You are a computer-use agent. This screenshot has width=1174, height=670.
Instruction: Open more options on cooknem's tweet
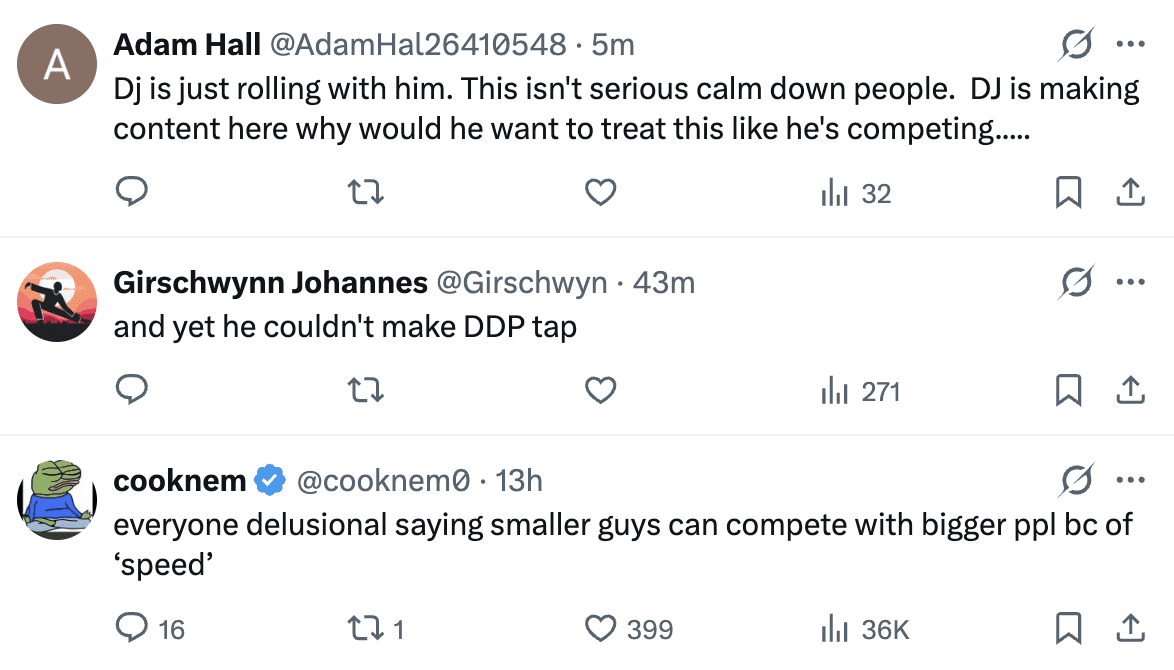(1130, 481)
